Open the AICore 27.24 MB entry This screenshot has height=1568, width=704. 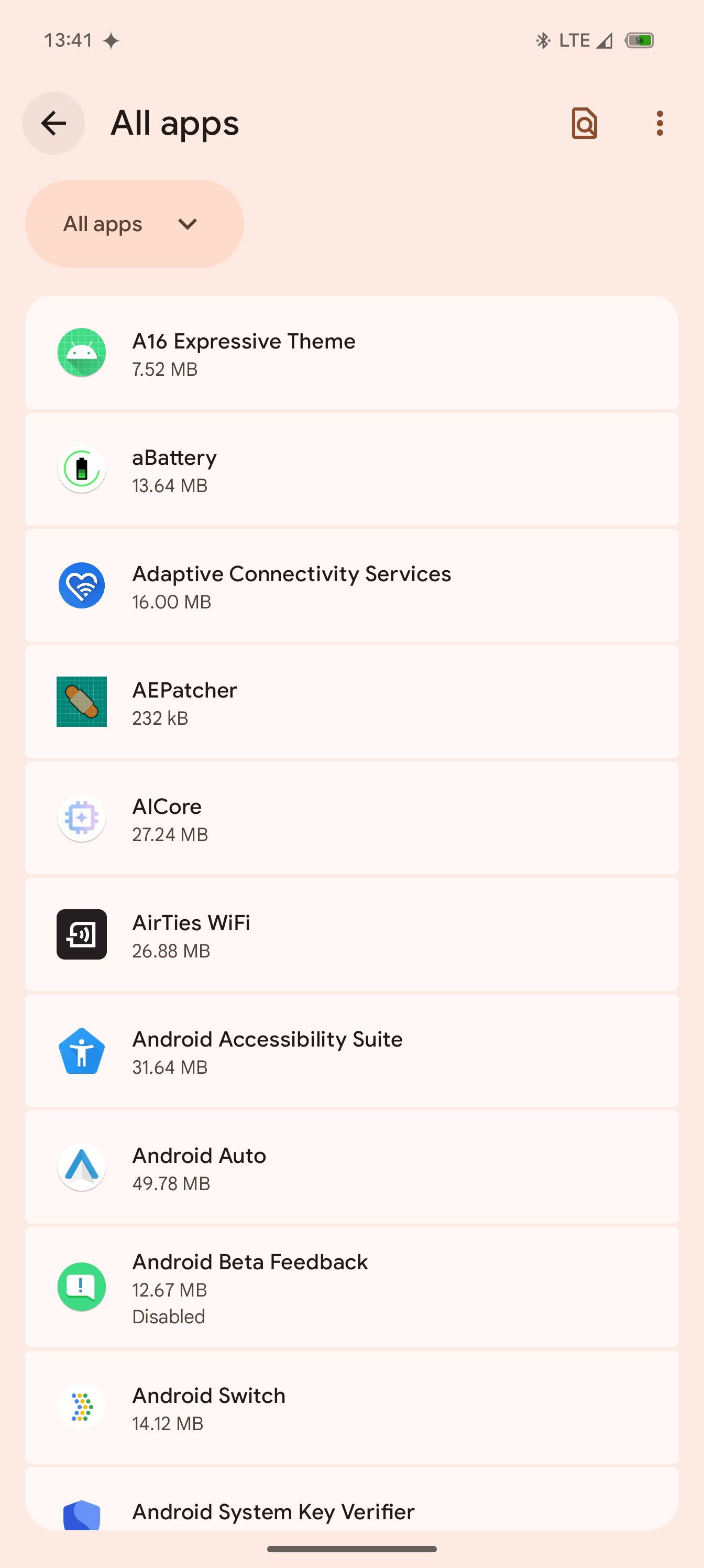coord(351,818)
